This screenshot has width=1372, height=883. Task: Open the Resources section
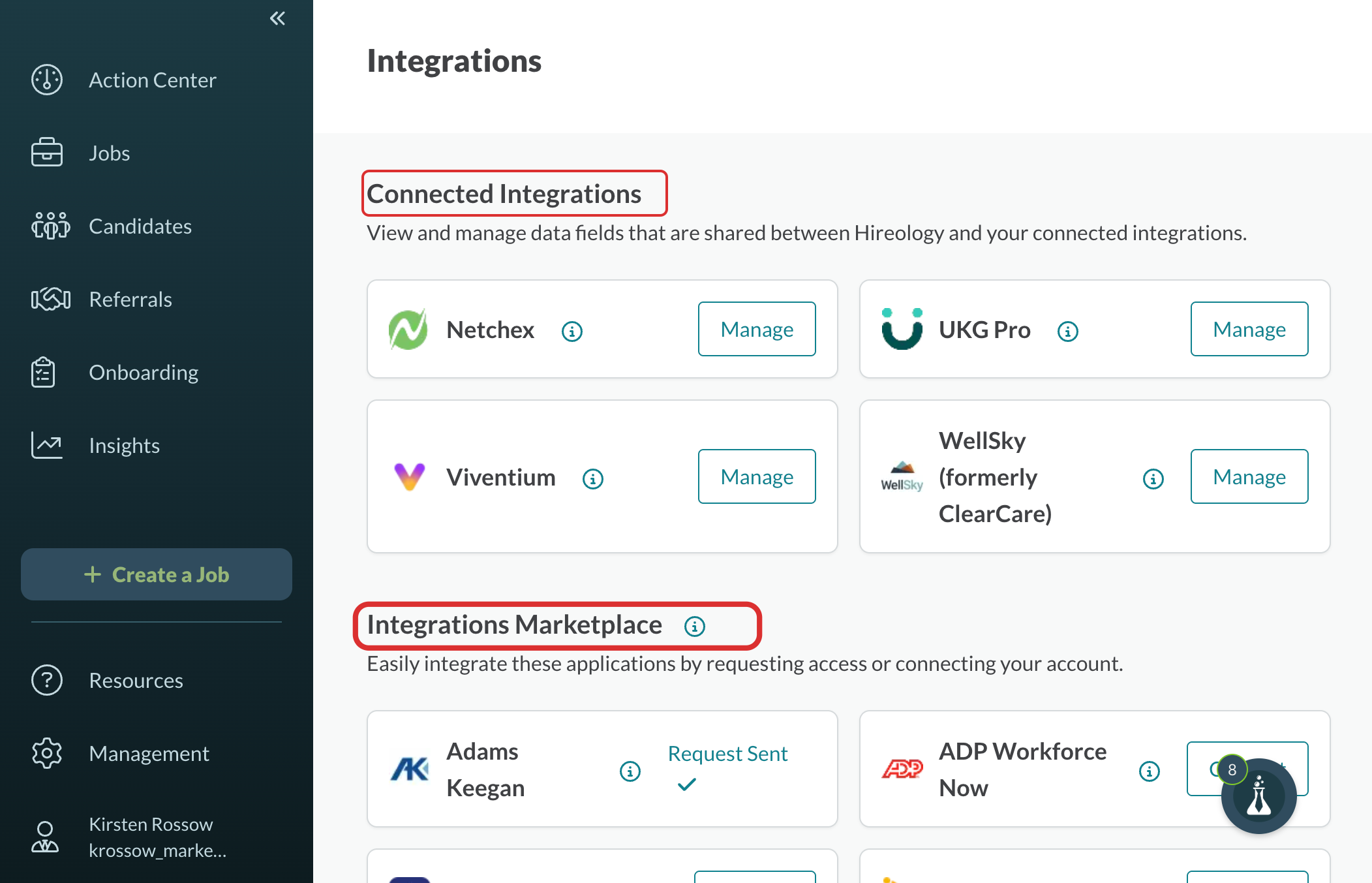point(136,680)
